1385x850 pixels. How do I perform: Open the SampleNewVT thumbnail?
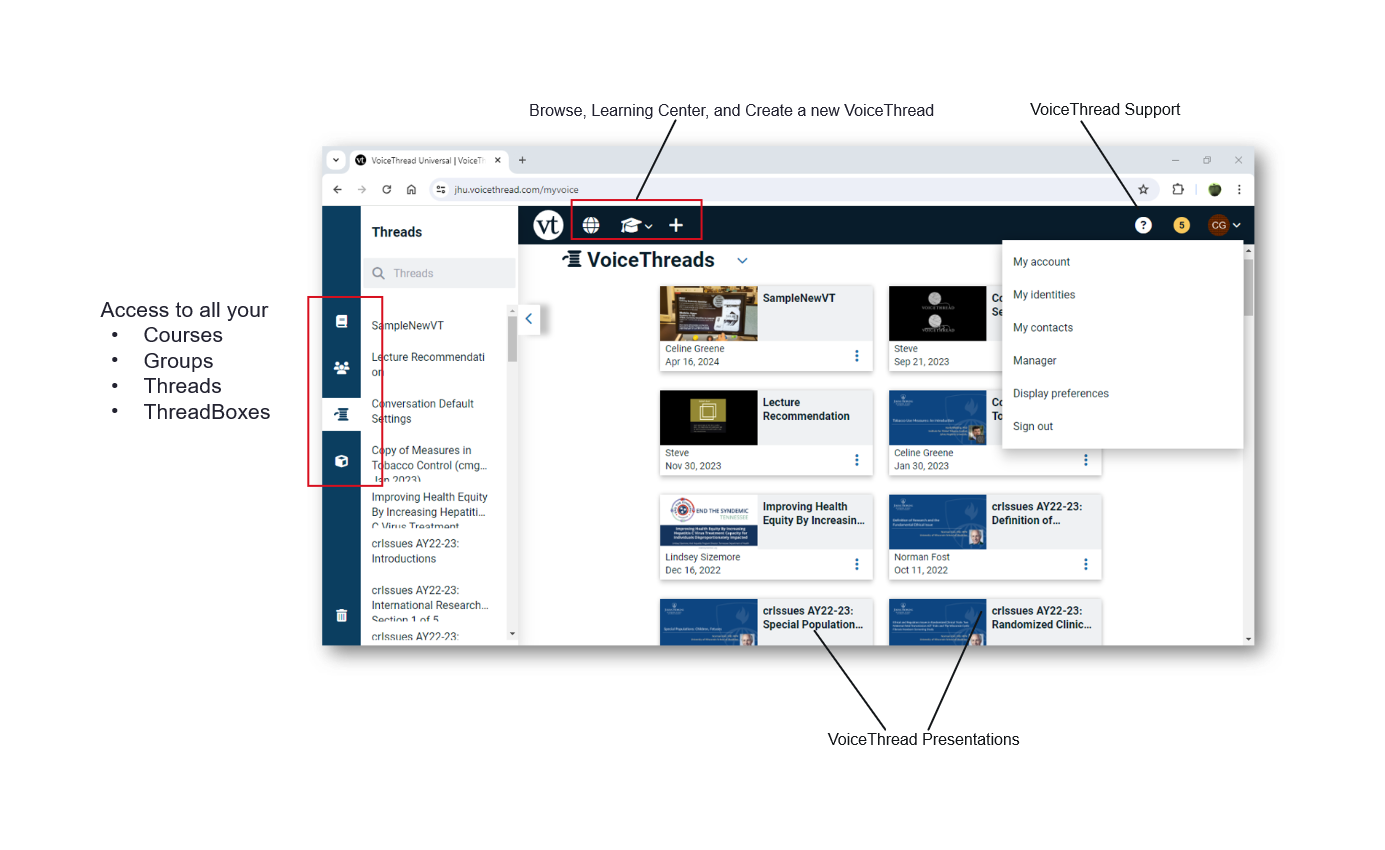[709, 313]
